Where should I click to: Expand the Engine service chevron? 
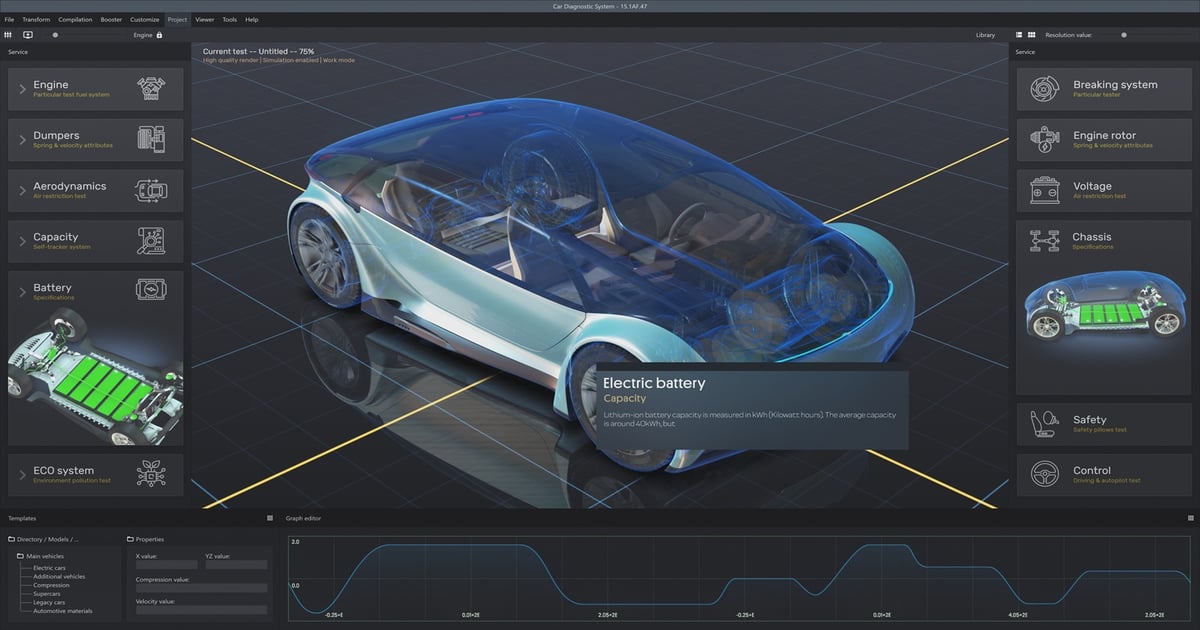click(x=22, y=89)
